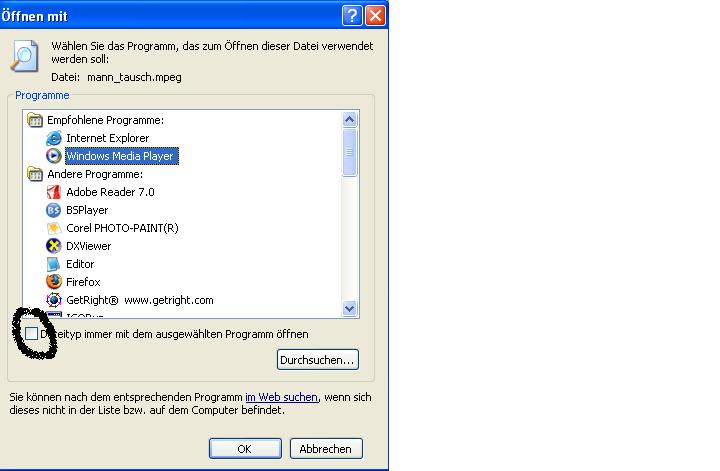Viewport: 720px width, 471px height.
Task: Click the file name 'mann_tausch.mpeg'
Action: (135, 77)
